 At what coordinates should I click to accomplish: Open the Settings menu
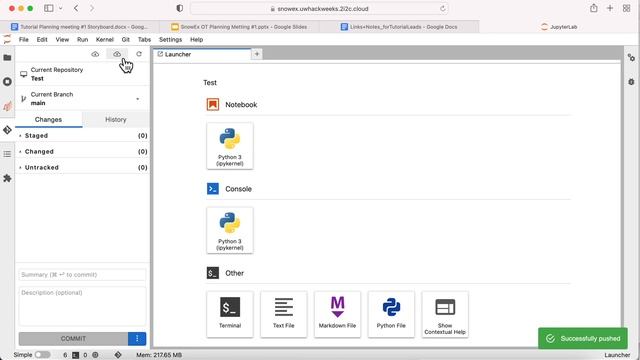pyautogui.click(x=170, y=40)
